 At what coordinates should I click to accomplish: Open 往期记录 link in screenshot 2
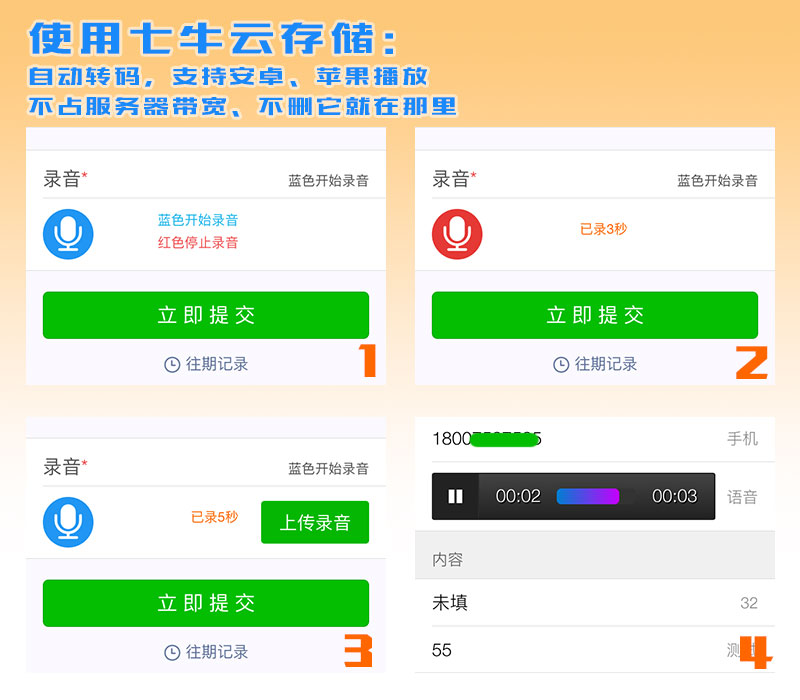coord(606,365)
